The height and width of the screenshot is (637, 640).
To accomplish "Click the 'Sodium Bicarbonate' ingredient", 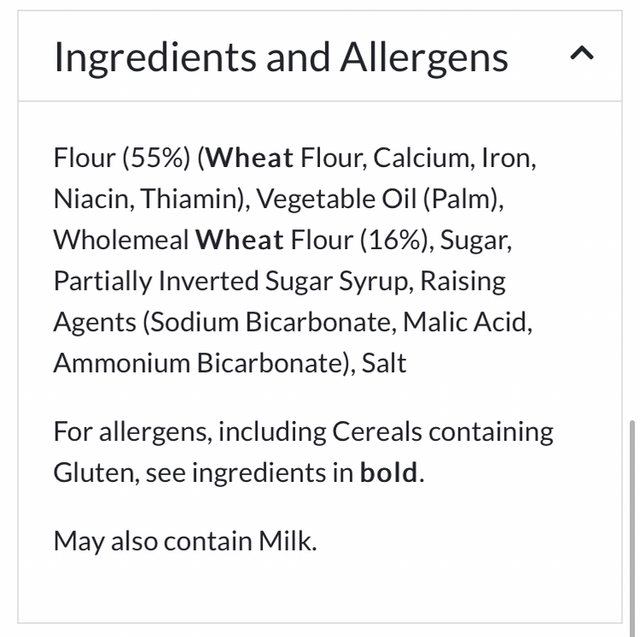I will [252, 322].
